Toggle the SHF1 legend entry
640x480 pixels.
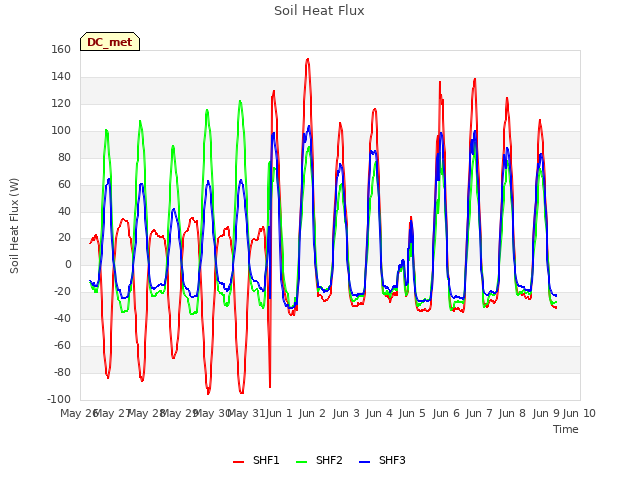(x=256, y=460)
